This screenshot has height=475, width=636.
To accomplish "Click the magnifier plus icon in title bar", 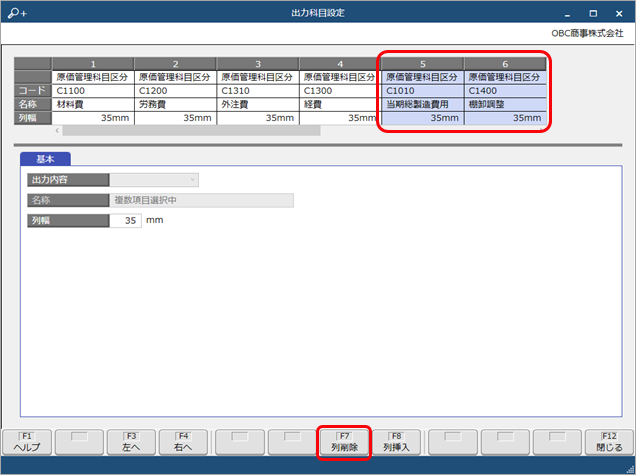I will pyautogui.click(x=17, y=13).
